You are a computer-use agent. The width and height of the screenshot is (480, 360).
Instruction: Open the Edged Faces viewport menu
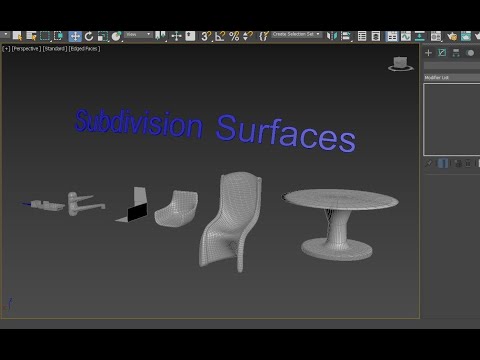[84, 49]
